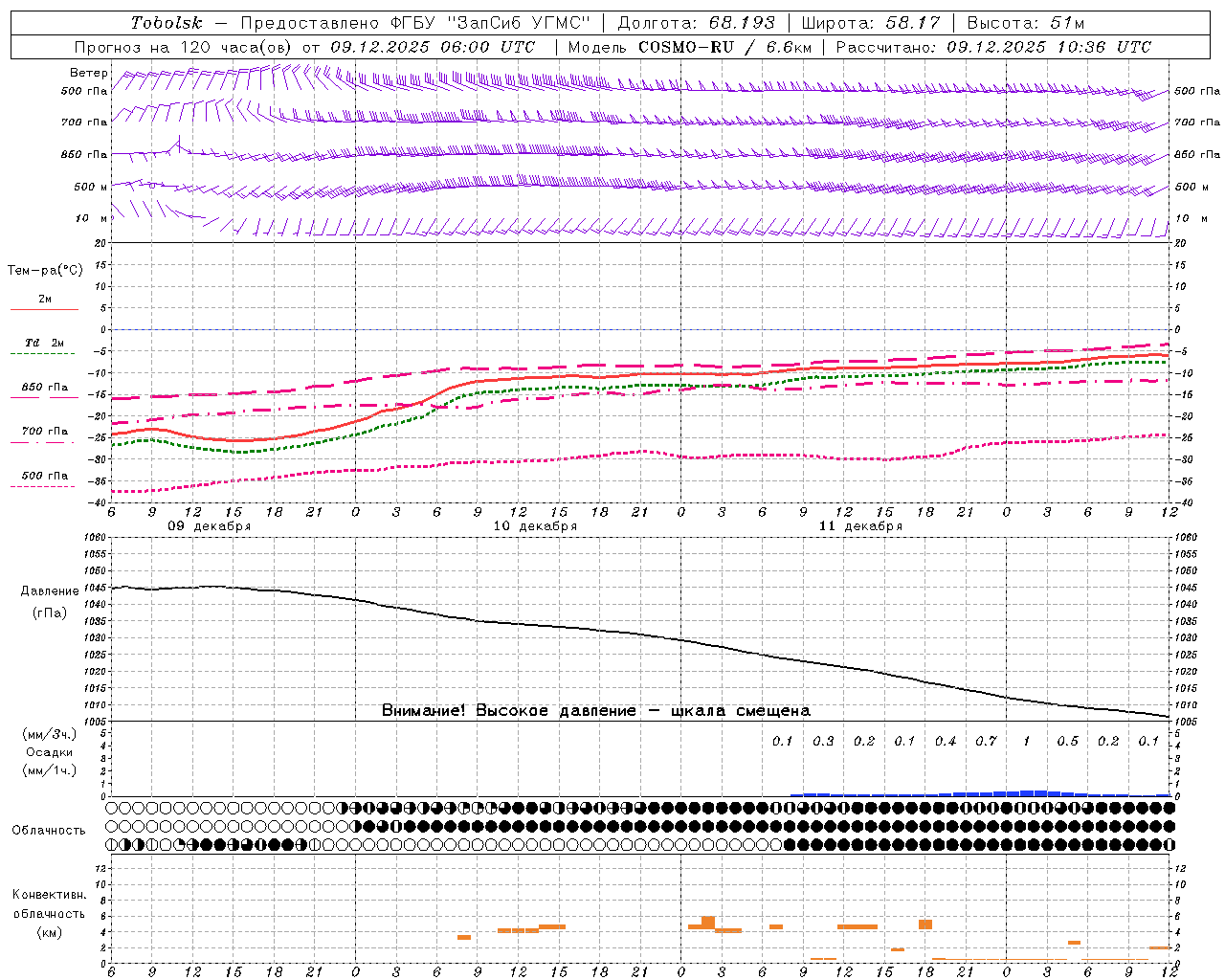Click the "0.5" precipitation amount value
1225x980 pixels.
pos(1067,741)
